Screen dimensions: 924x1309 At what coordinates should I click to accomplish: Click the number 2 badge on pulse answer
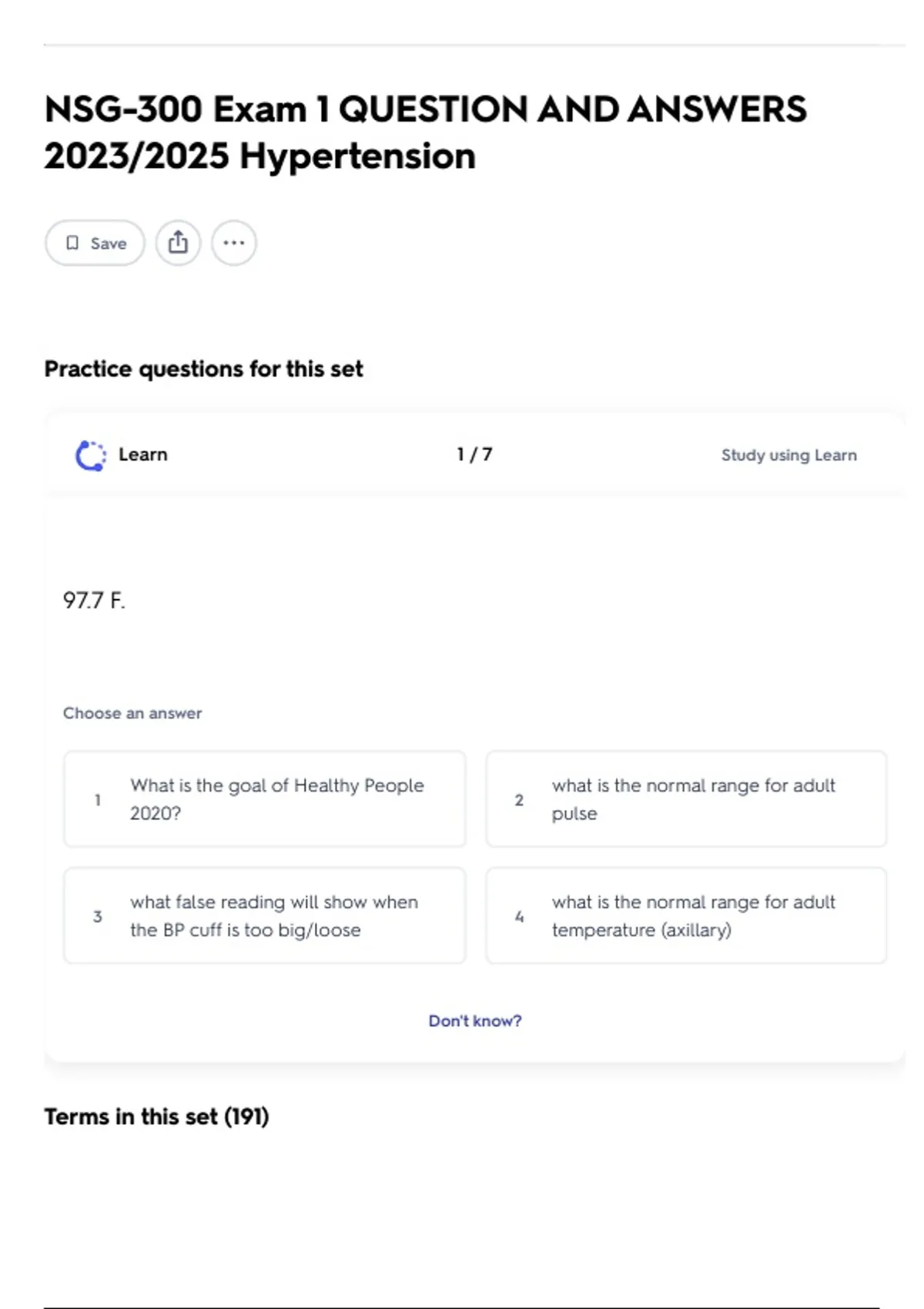pyautogui.click(x=519, y=800)
